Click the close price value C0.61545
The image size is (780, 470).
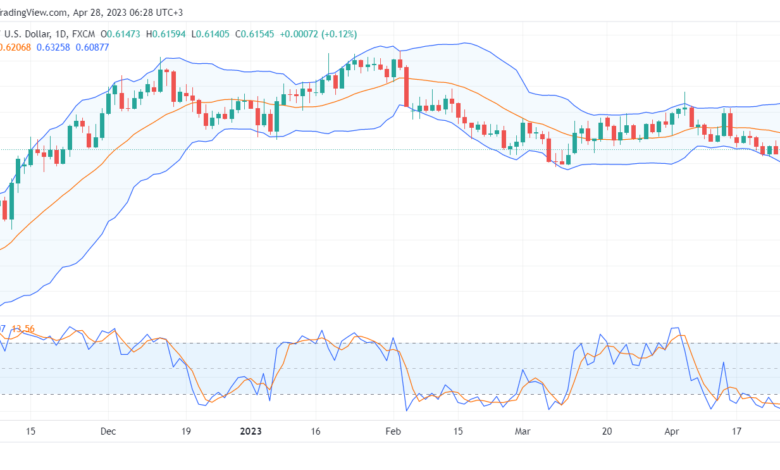(x=254, y=34)
